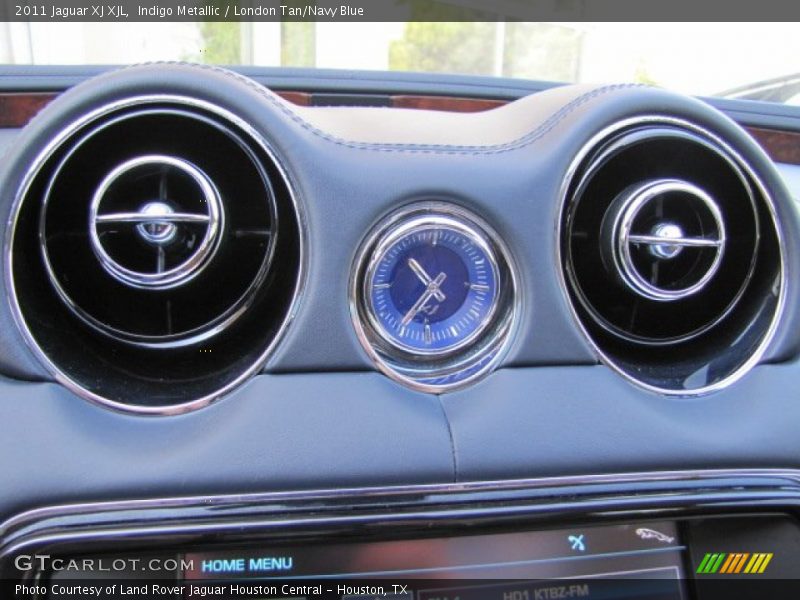
Task: Tap the HOME MENU label on touchscreen
Action: coord(247,564)
